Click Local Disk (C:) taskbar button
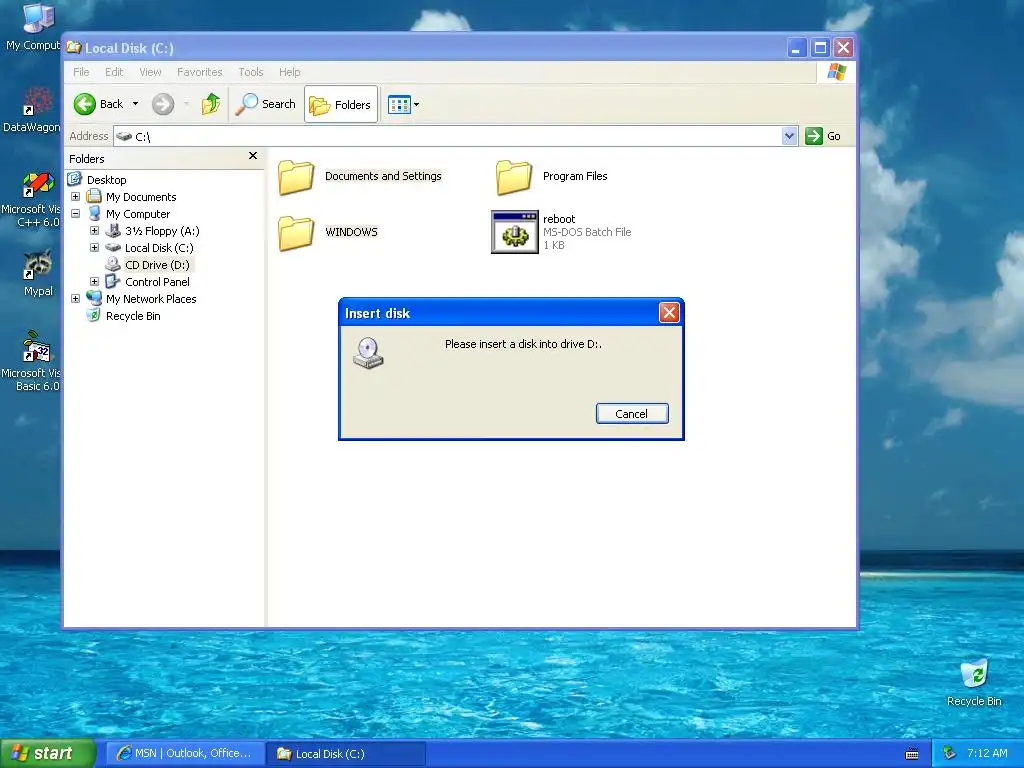Viewport: 1024px width, 768px height. pos(346,754)
